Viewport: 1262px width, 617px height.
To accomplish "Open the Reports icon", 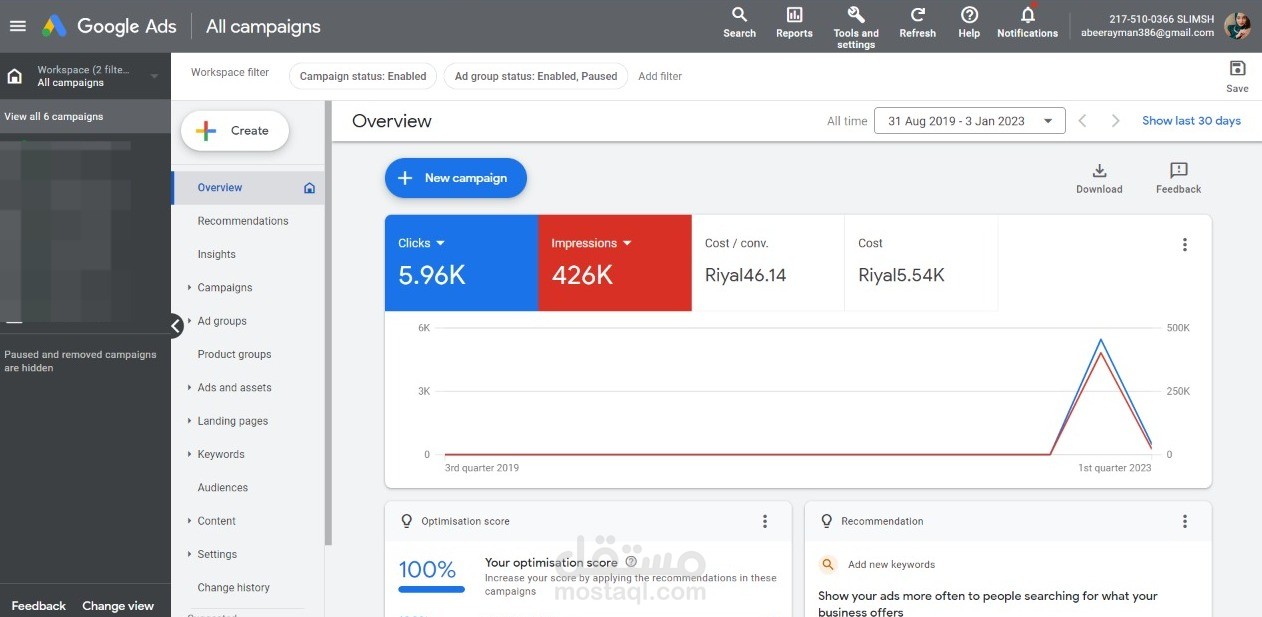I will (794, 22).
